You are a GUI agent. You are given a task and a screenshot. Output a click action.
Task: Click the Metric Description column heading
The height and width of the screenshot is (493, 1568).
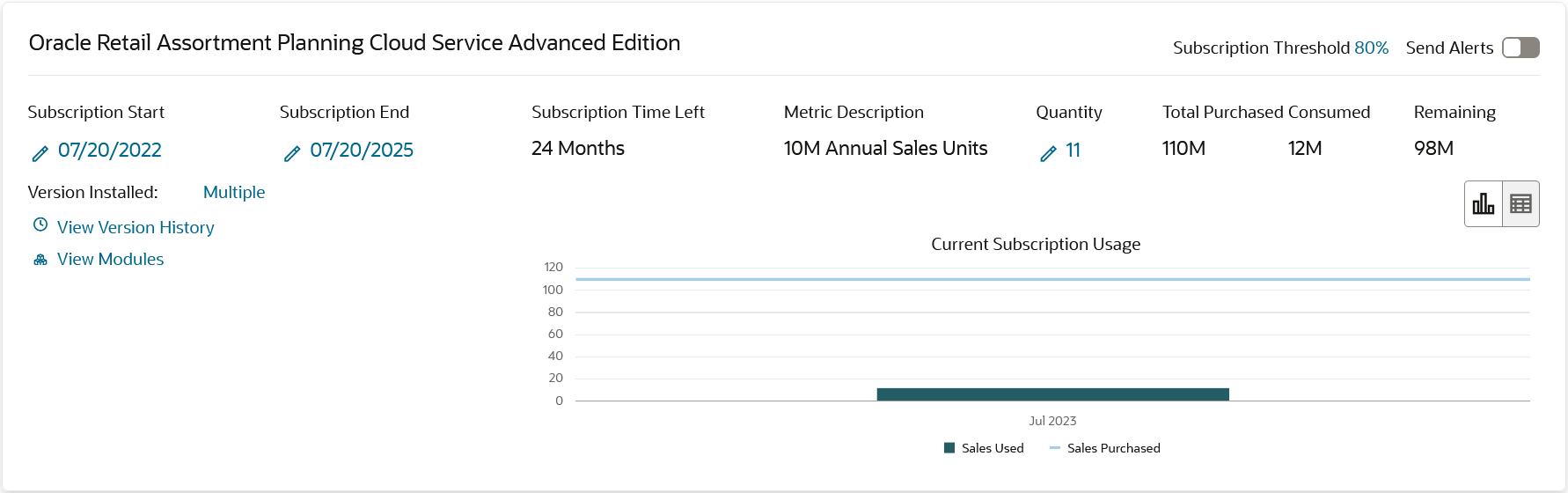click(x=854, y=112)
